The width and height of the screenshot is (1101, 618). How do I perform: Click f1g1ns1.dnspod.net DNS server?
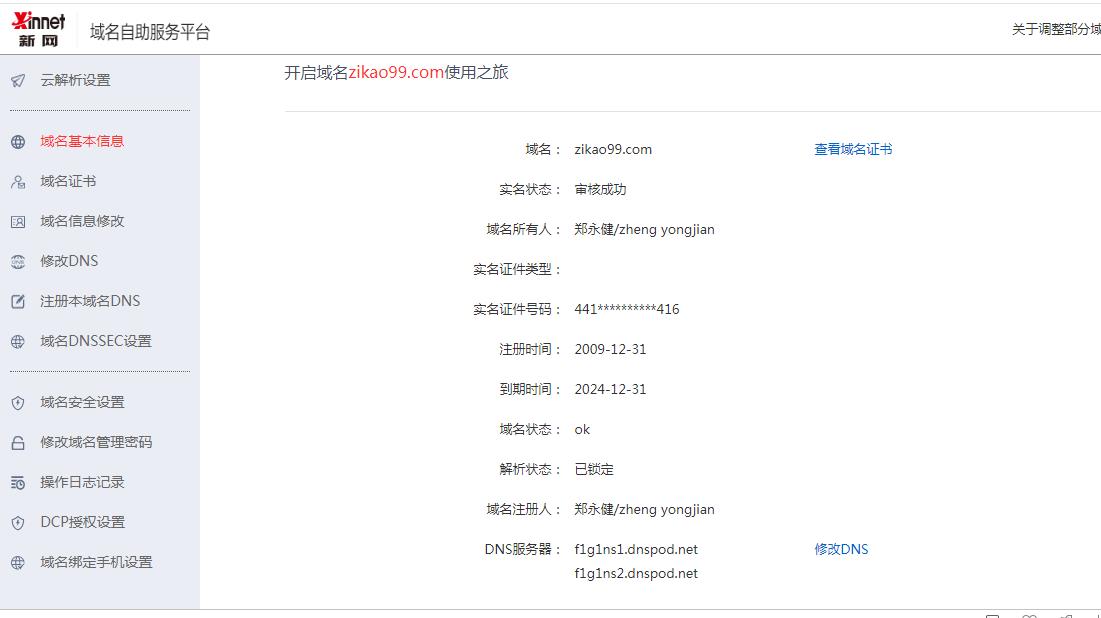[636, 549]
